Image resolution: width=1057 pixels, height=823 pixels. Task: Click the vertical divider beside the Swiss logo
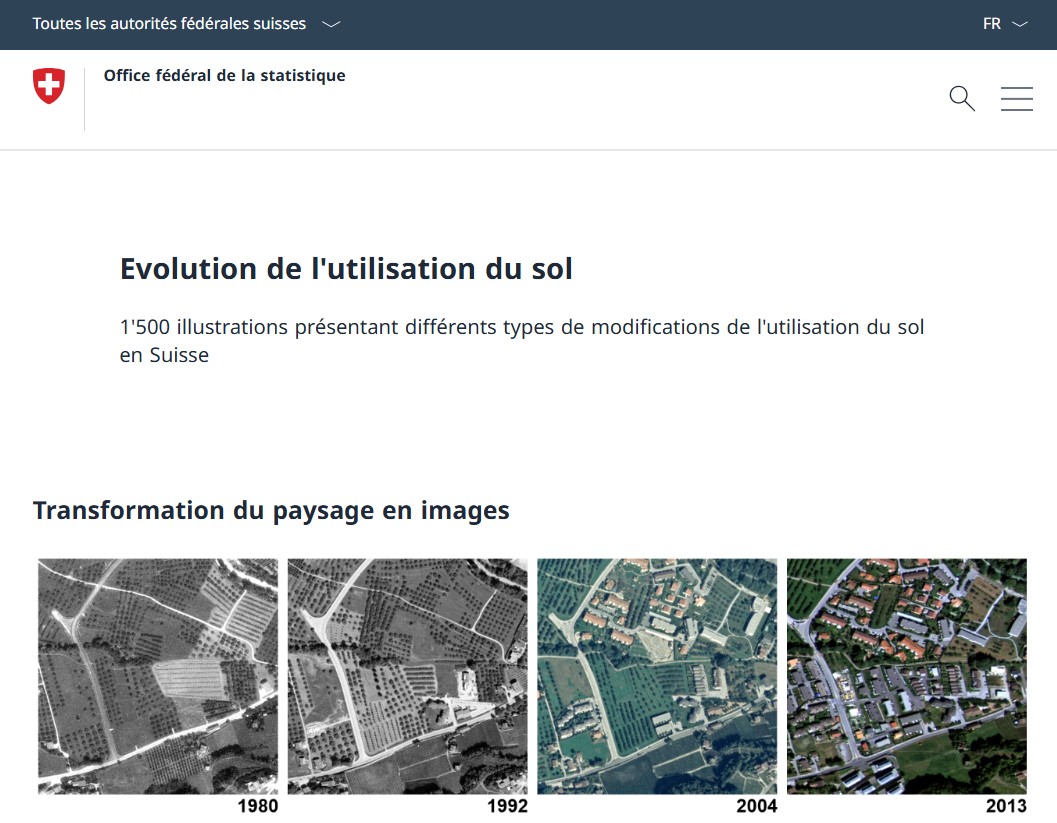[x=84, y=98]
